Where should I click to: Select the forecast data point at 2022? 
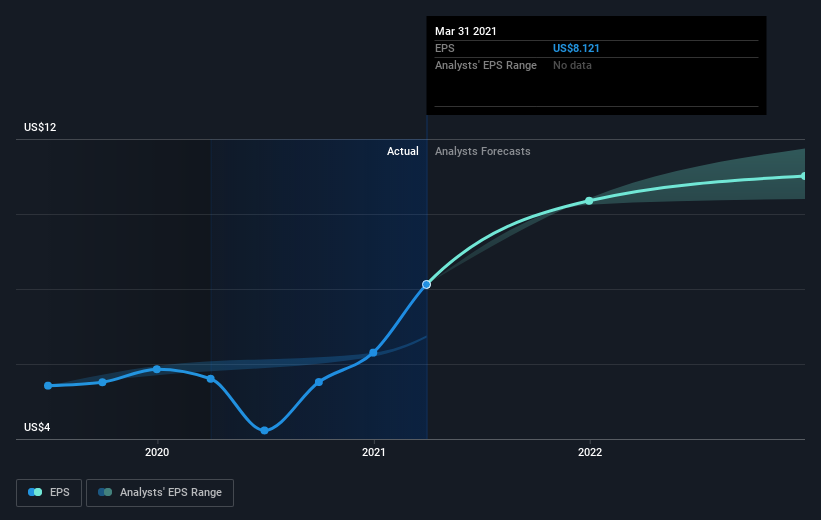(590, 201)
